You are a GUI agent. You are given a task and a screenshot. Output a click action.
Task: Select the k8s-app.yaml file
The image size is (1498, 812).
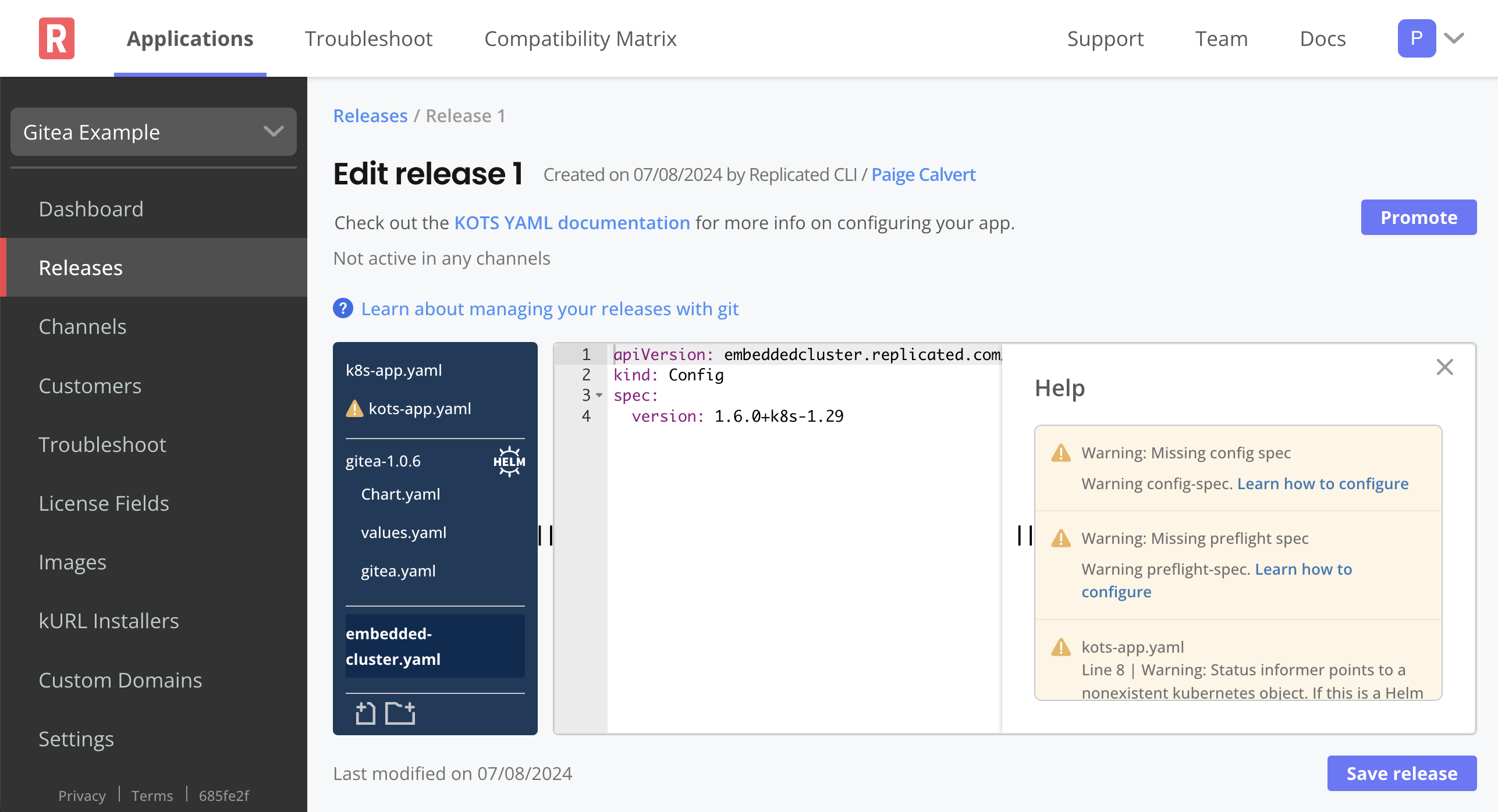pos(395,369)
